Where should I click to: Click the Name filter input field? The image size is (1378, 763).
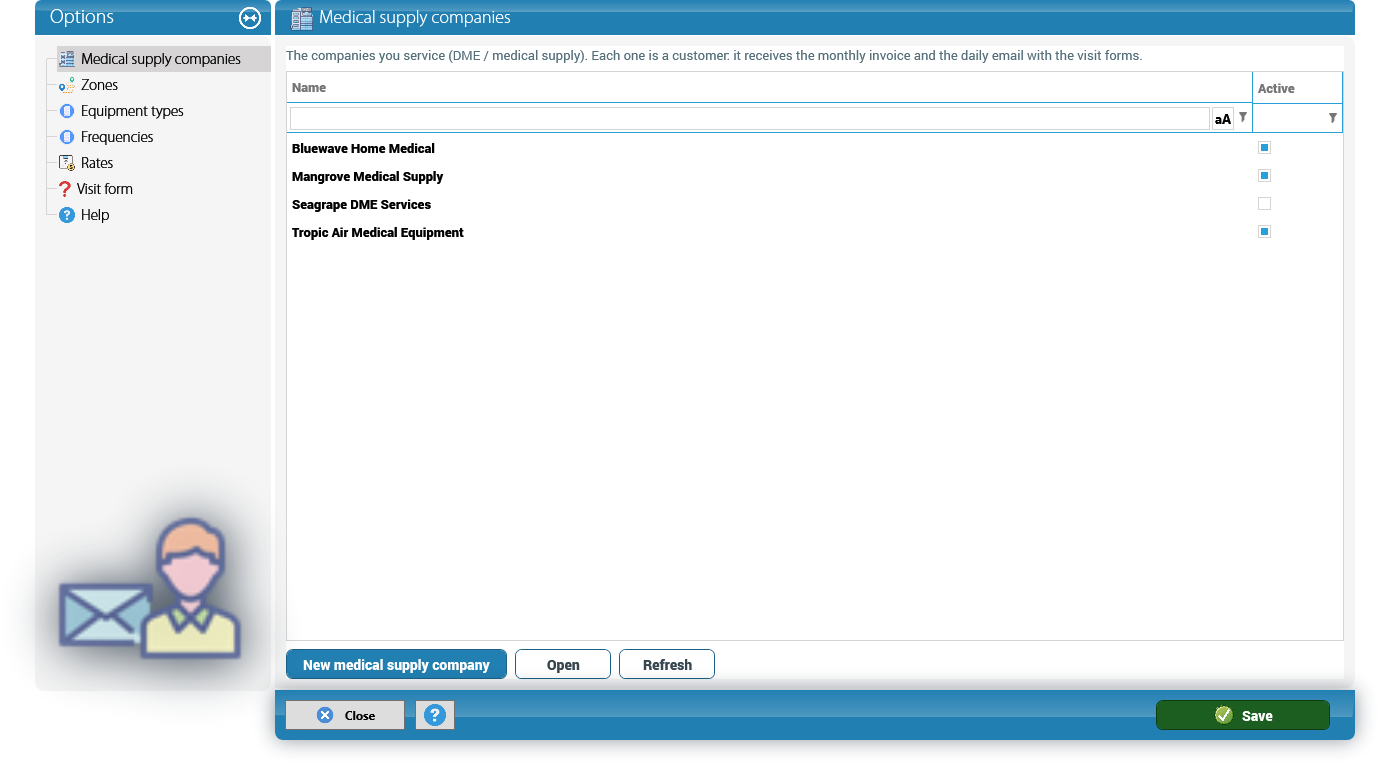[x=749, y=119]
